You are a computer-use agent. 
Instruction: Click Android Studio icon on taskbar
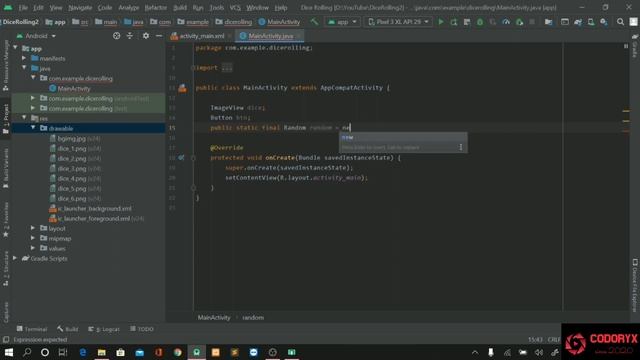tap(196, 352)
